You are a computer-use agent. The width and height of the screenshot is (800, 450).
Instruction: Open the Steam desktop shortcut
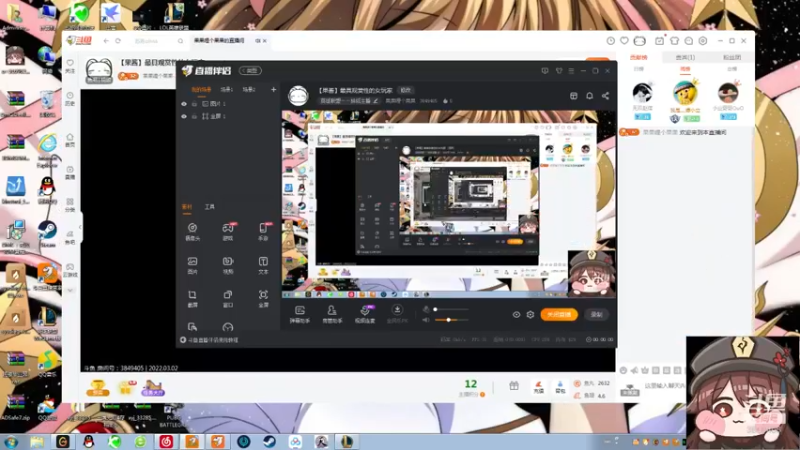(47, 235)
